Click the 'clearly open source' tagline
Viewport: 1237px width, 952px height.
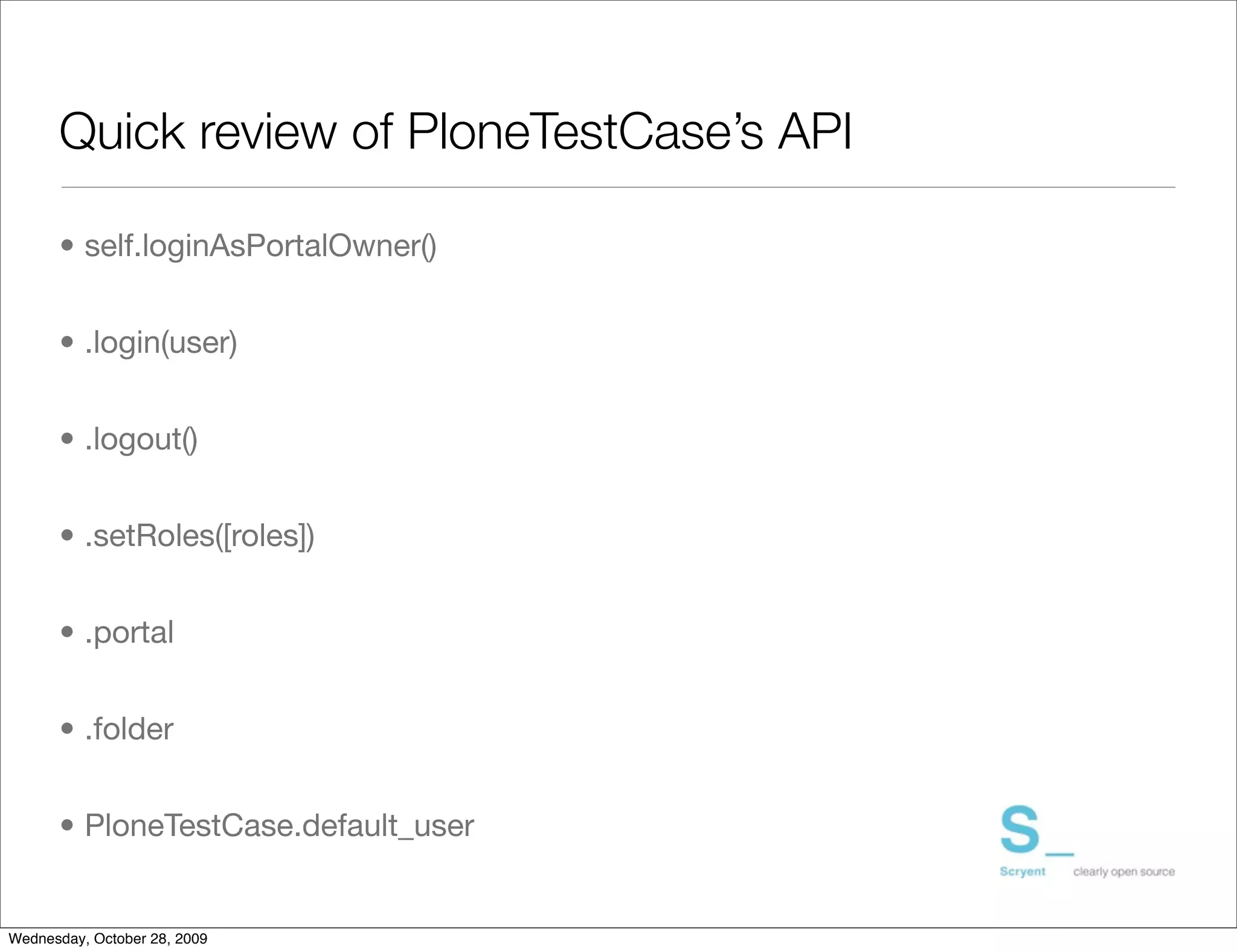tap(1123, 872)
